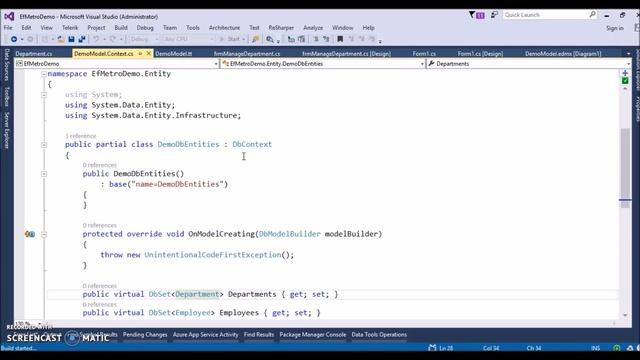Open the Package Manager Console tab

[313, 335]
